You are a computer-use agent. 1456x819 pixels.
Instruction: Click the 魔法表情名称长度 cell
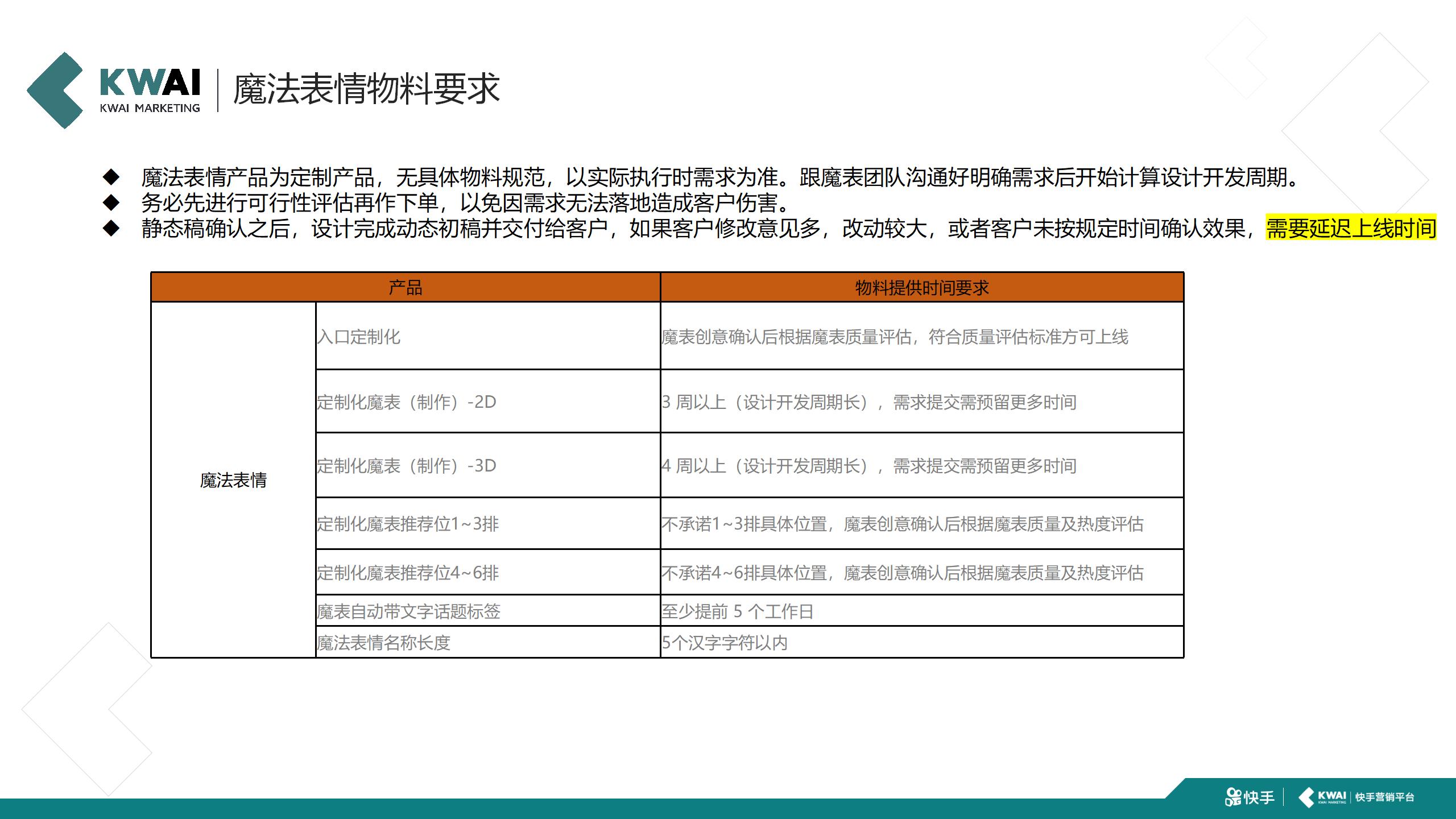(x=488, y=642)
